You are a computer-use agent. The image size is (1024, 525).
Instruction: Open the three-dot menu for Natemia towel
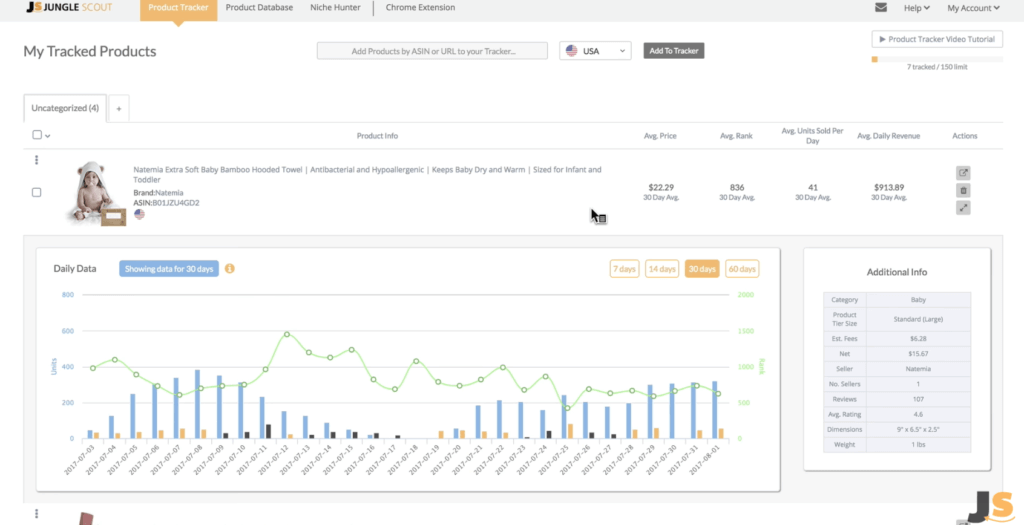(x=37, y=160)
